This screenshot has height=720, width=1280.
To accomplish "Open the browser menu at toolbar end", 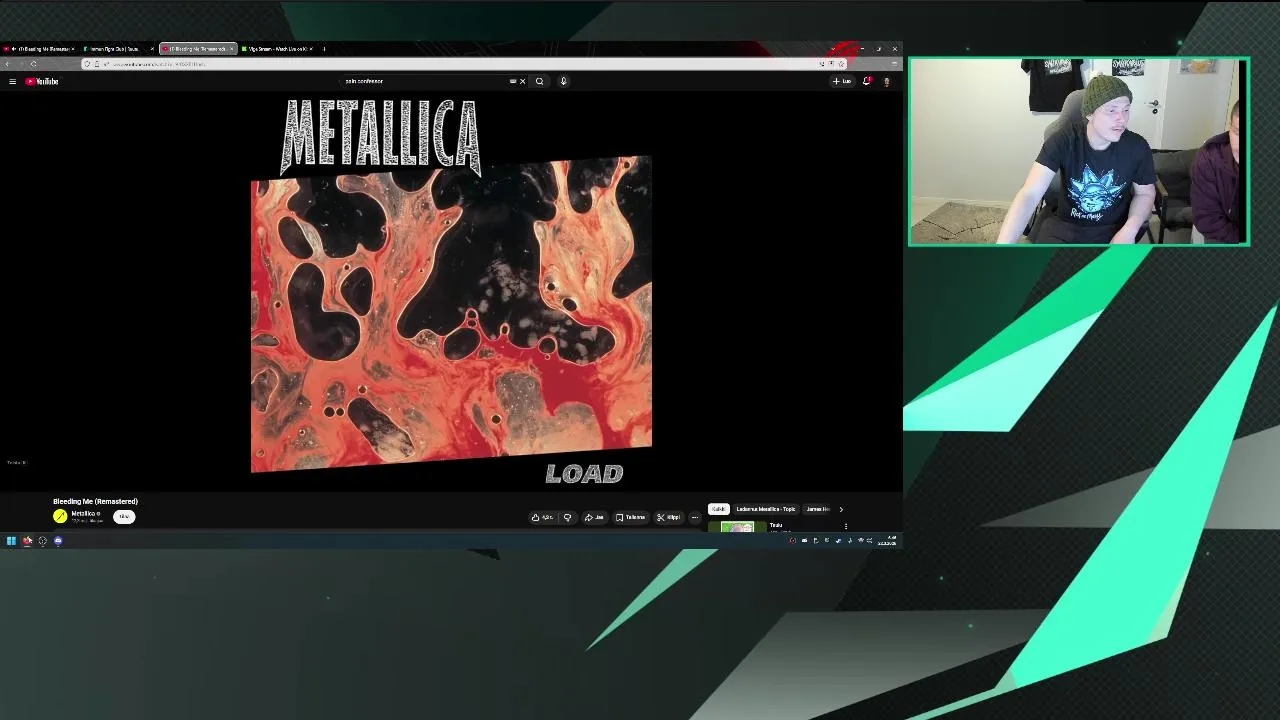I will (x=894, y=64).
